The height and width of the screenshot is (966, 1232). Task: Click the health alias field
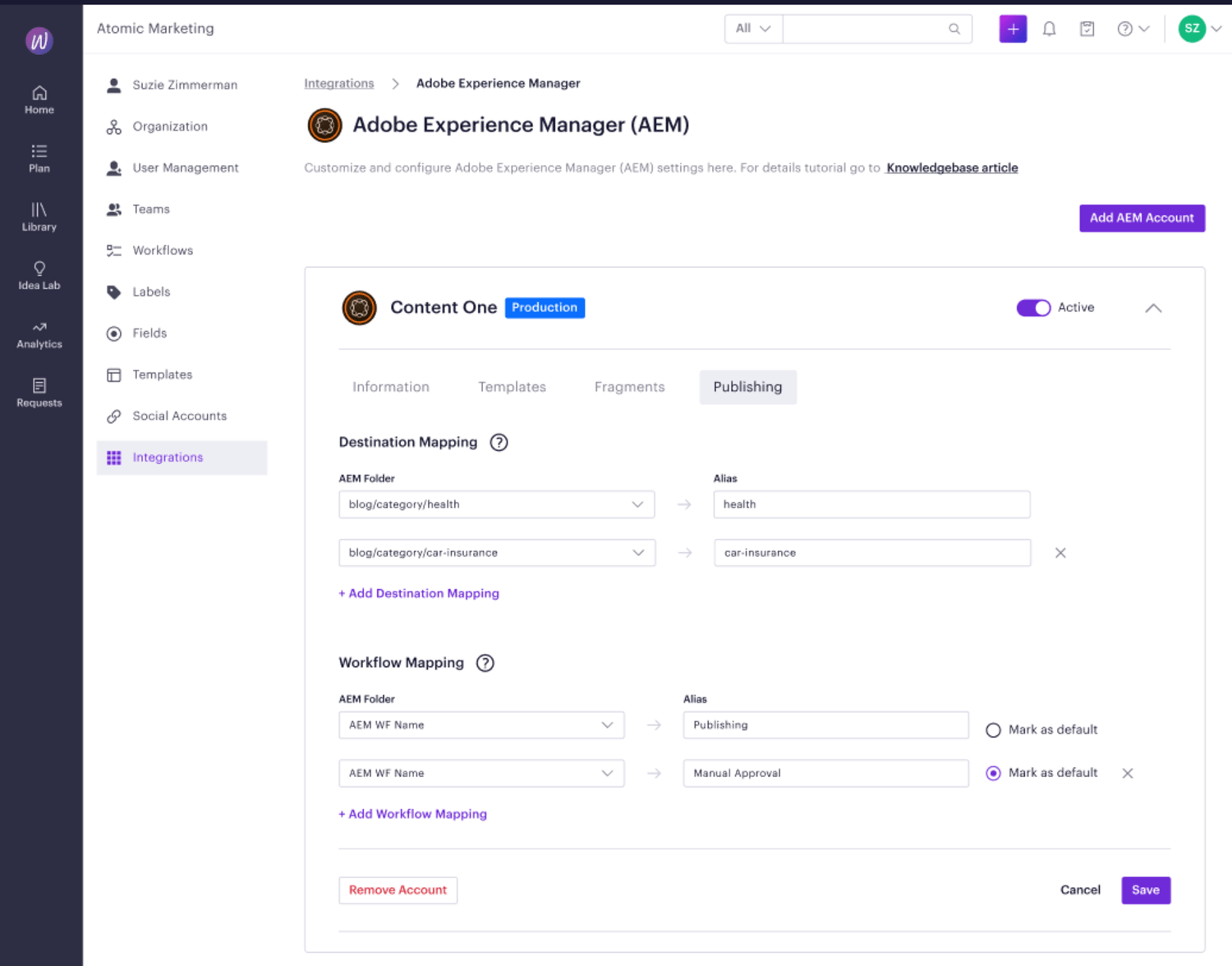click(x=871, y=504)
